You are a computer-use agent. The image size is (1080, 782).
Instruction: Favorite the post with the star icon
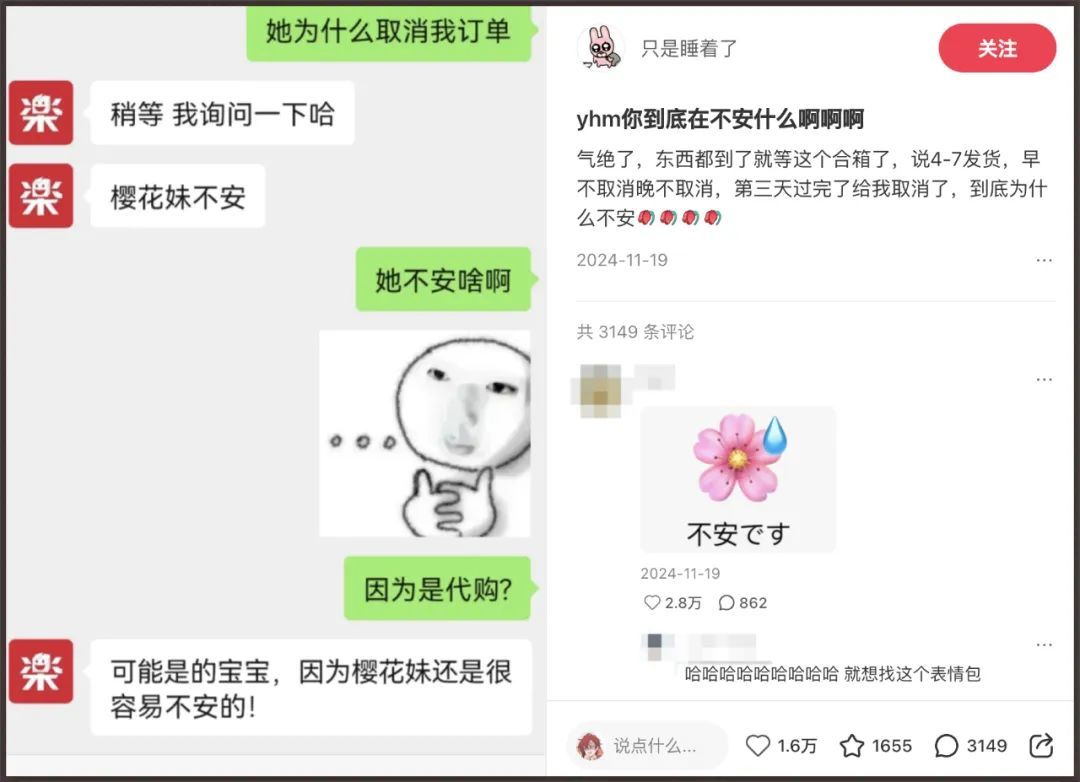(851, 745)
